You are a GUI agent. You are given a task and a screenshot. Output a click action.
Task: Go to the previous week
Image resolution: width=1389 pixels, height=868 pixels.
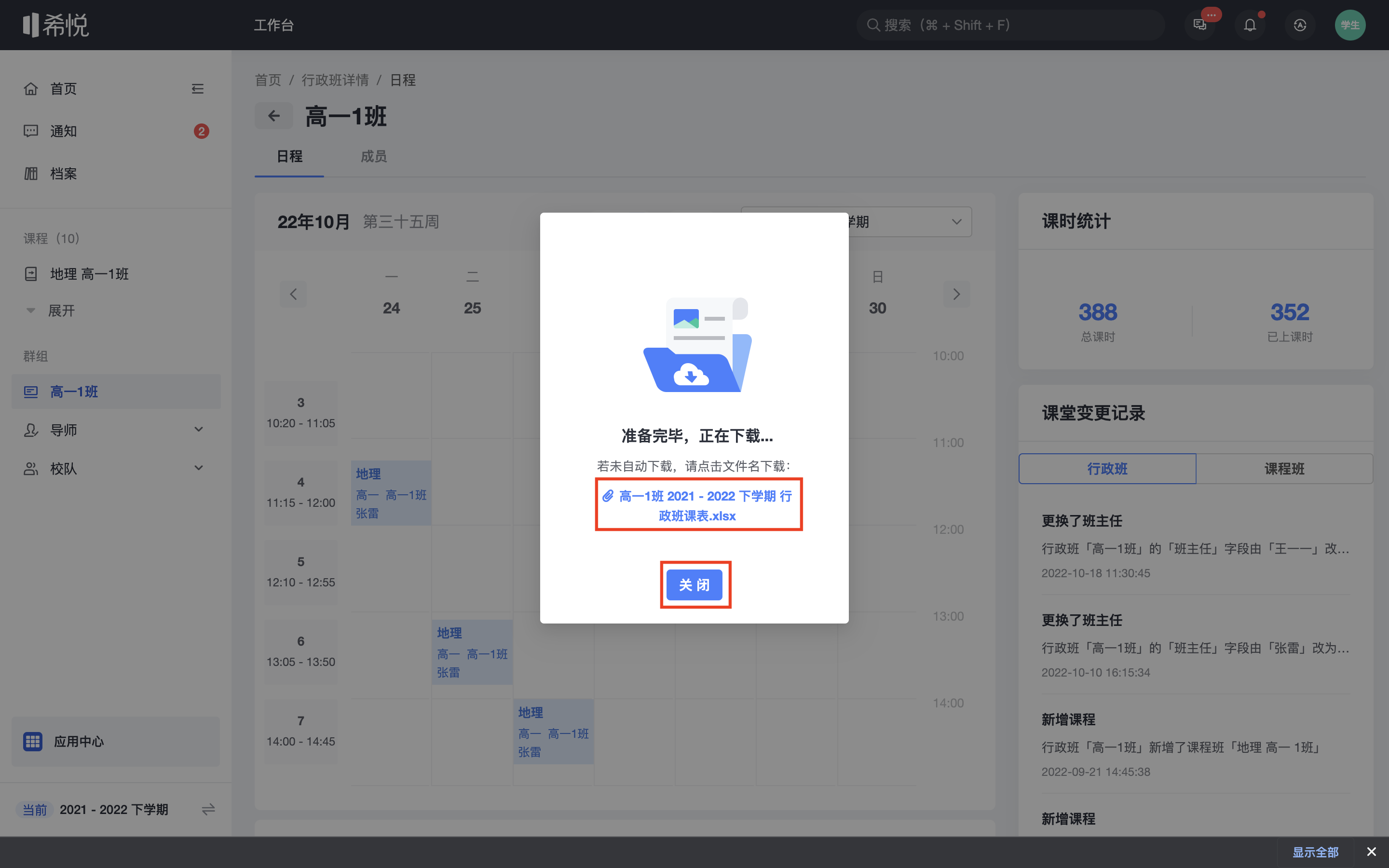(293, 295)
